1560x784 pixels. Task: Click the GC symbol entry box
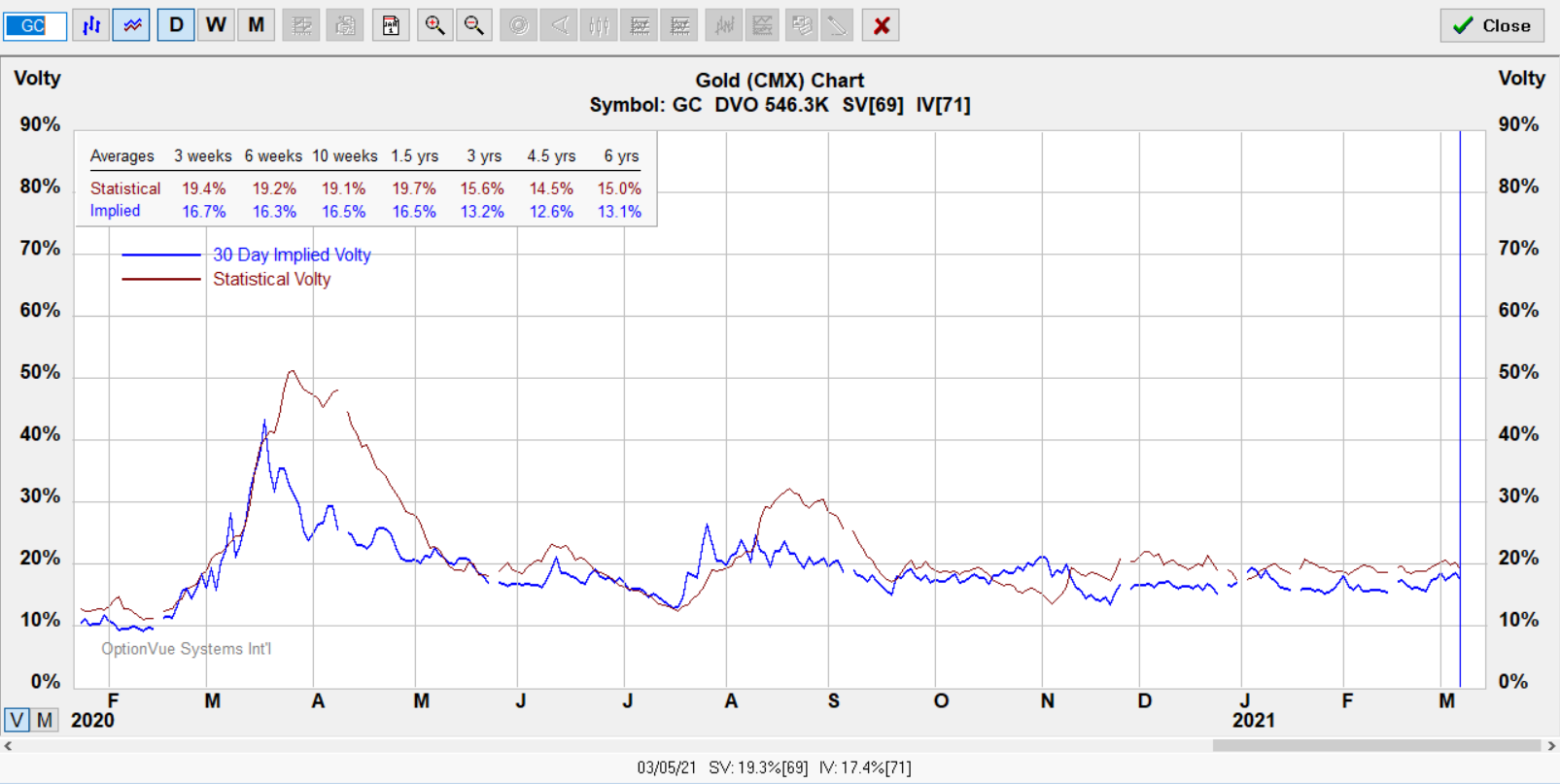35,26
